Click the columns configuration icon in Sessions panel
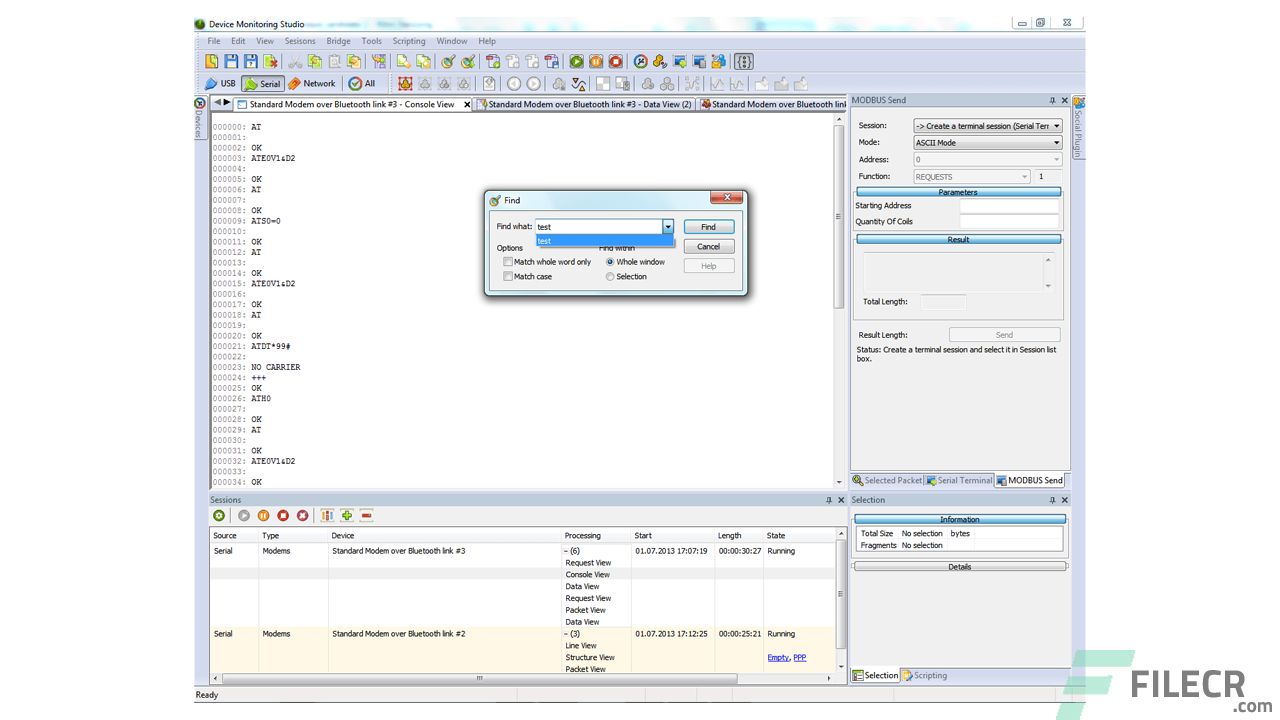 click(327, 515)
